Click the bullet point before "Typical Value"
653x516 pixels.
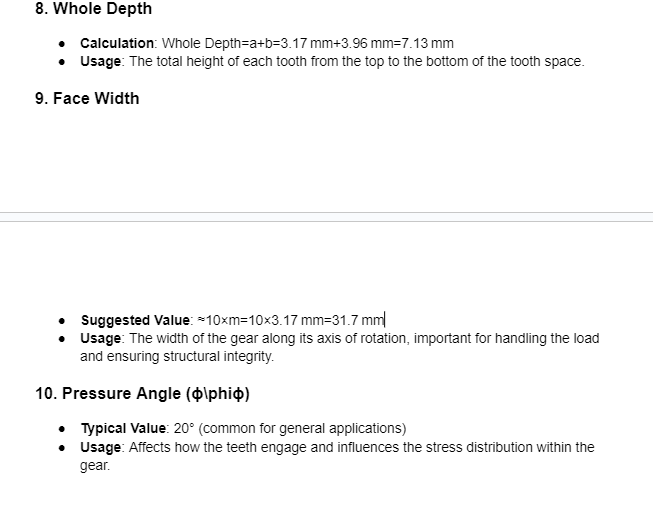pyautogui.click(x=62, y=429)
